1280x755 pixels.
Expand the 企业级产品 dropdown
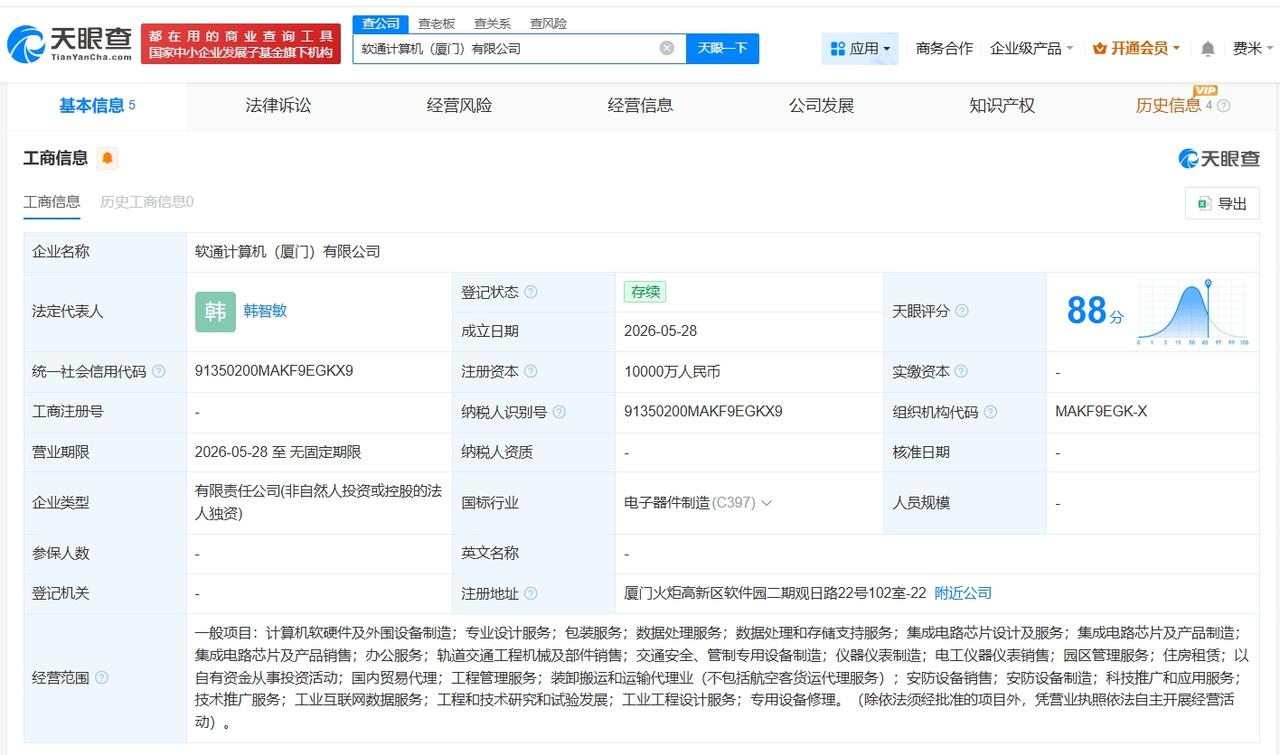coord(1031,48)
